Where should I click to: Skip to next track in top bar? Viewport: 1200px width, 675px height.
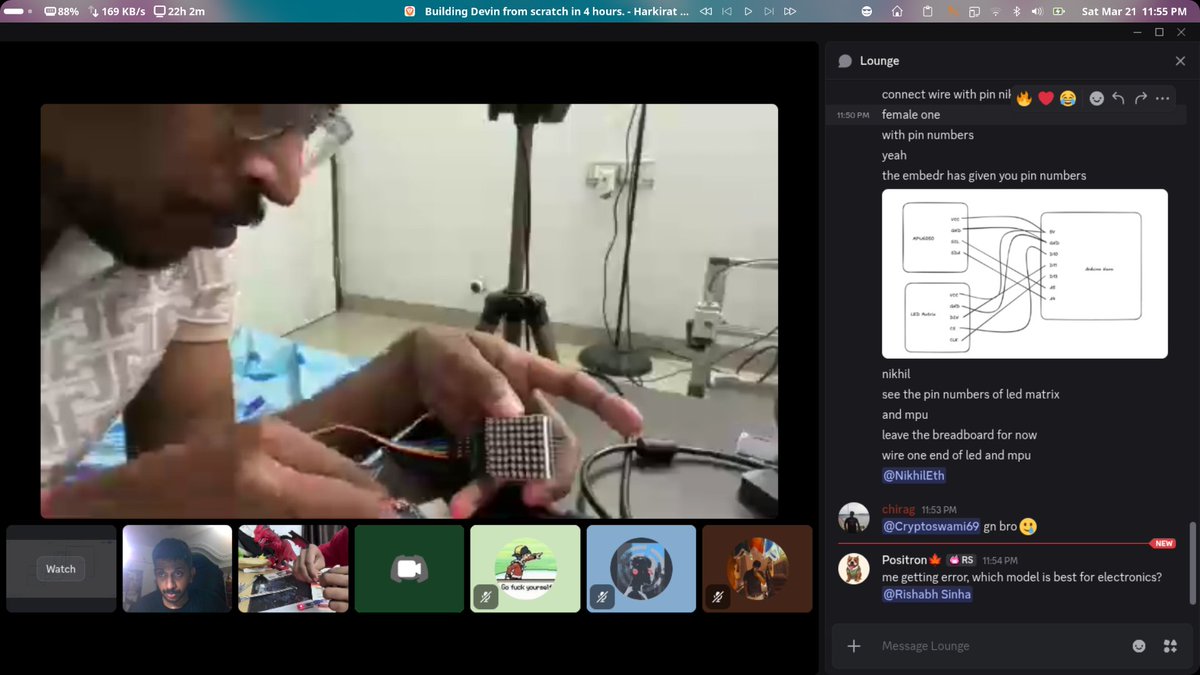[768, 12]
